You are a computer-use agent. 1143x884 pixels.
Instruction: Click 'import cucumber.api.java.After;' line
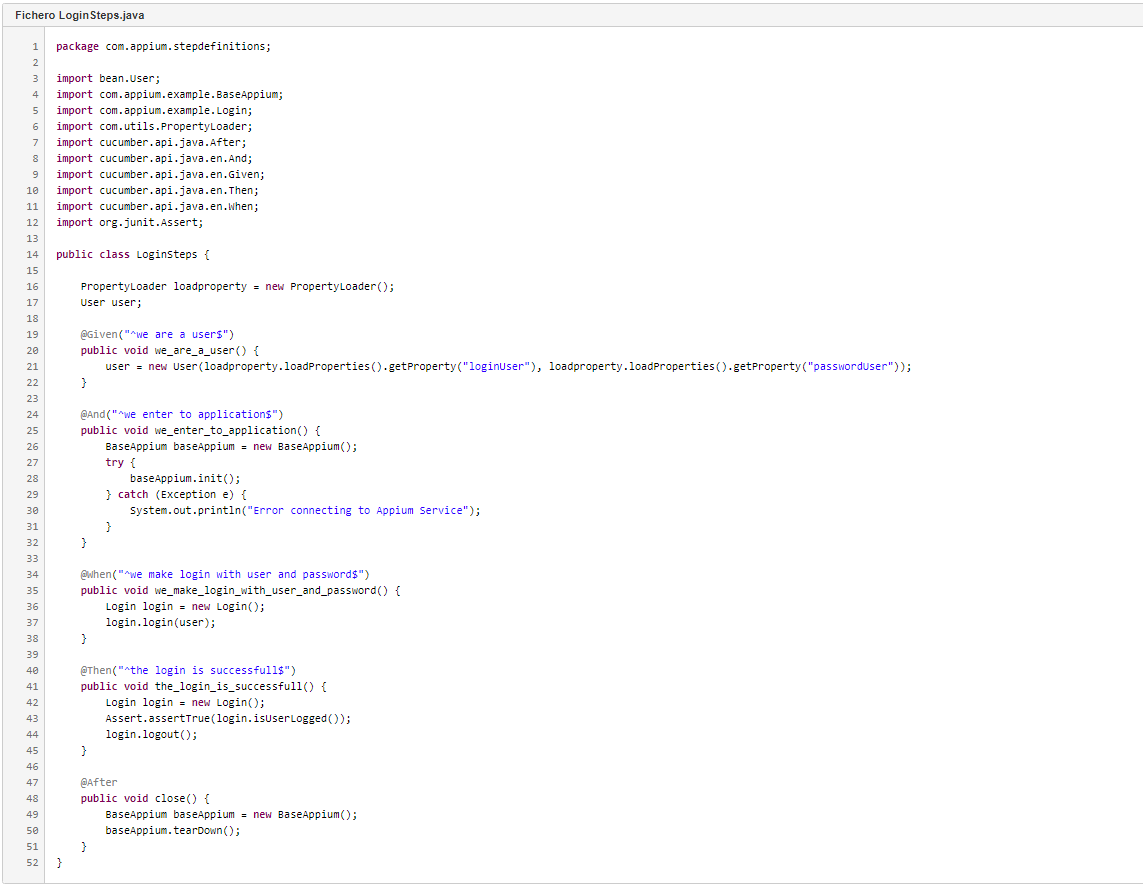(151, 142)
